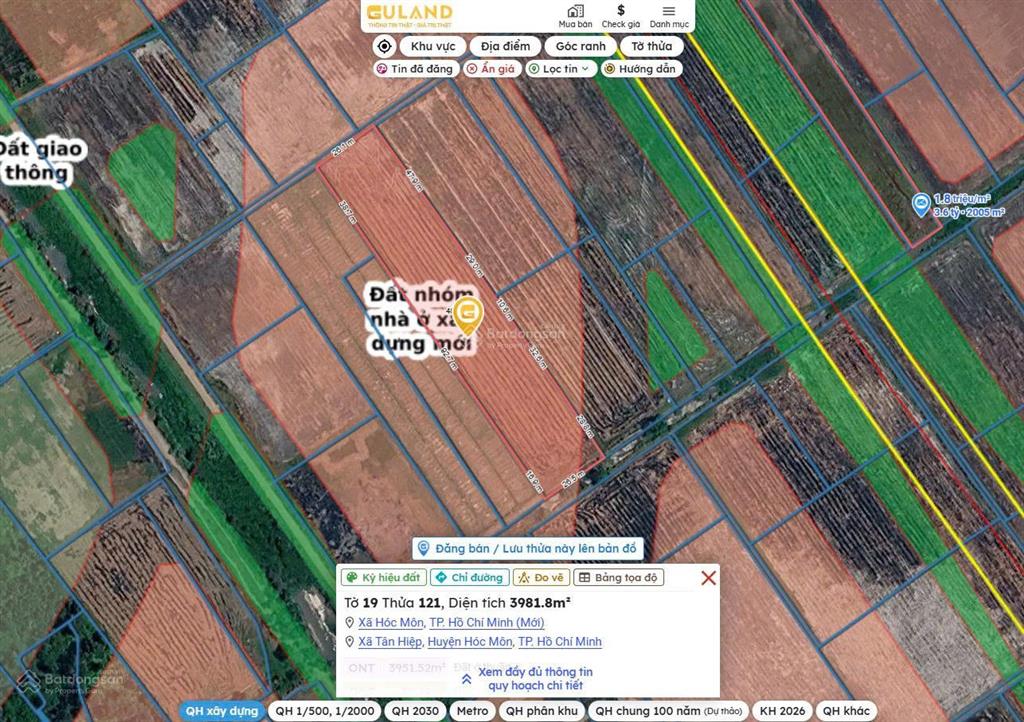1024x722 pixels.
Task: Toggle Tin đã đăng listings
Action: click(x=414, y=69)
